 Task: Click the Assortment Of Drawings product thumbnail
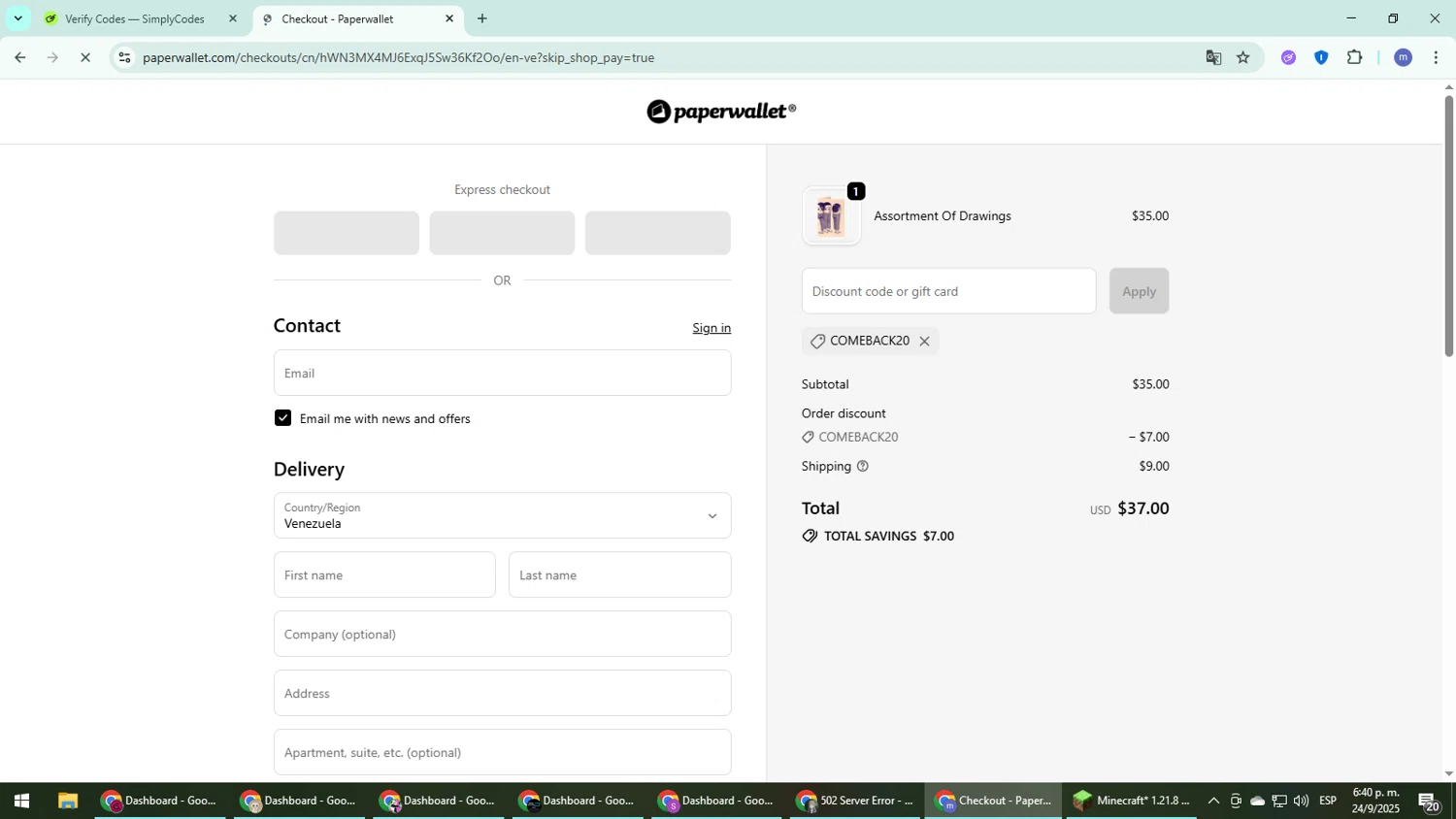[831, 215]
